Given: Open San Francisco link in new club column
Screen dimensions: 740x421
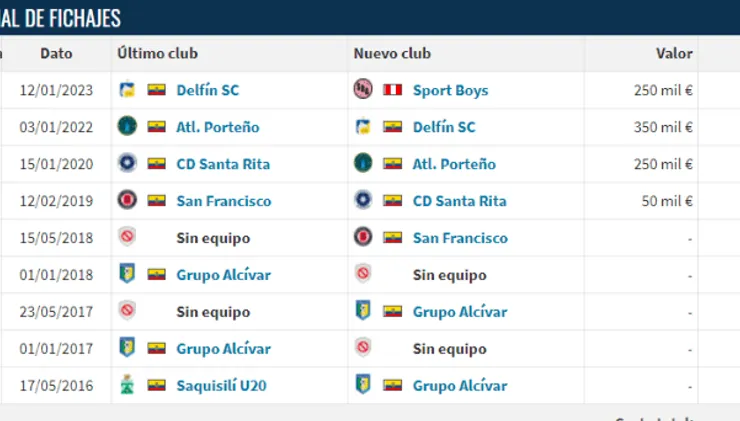Looking at the screenshot, I should point(460,238).
